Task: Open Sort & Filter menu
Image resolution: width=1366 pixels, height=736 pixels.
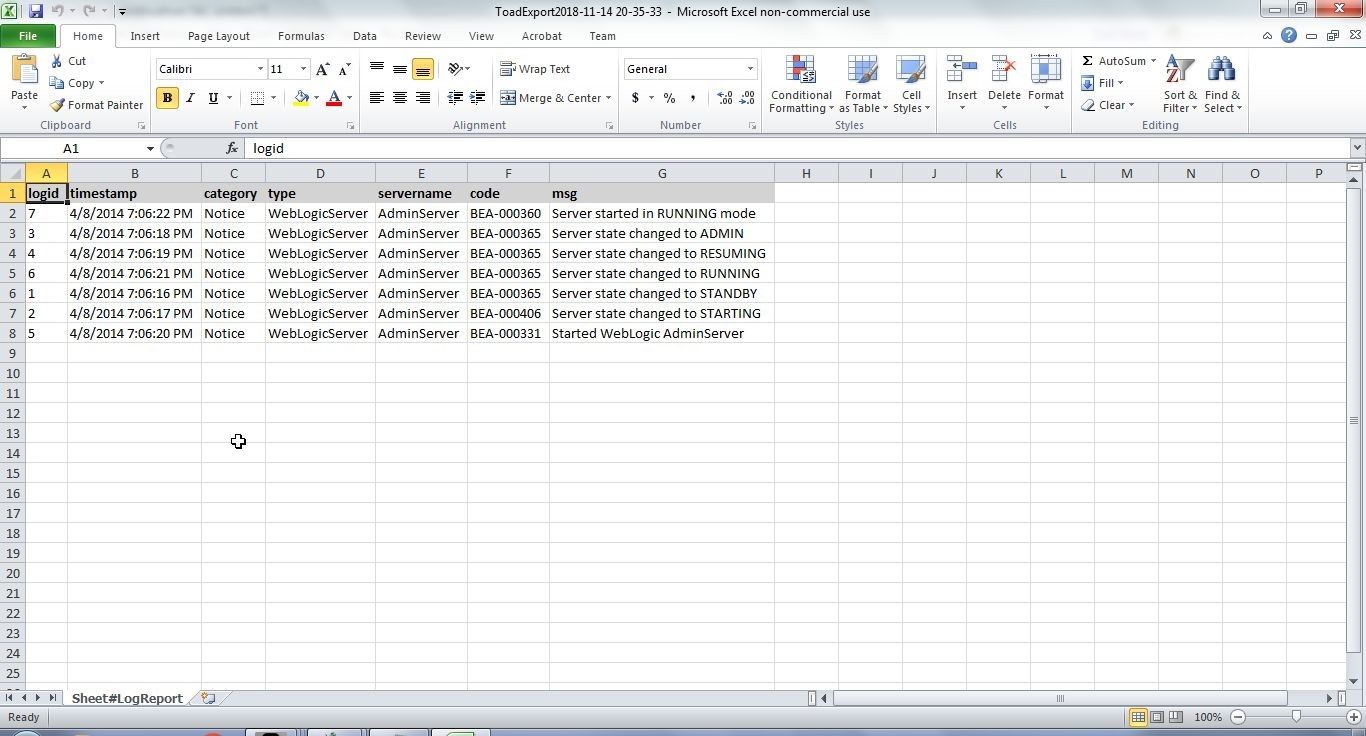Action: [1180, 85]
